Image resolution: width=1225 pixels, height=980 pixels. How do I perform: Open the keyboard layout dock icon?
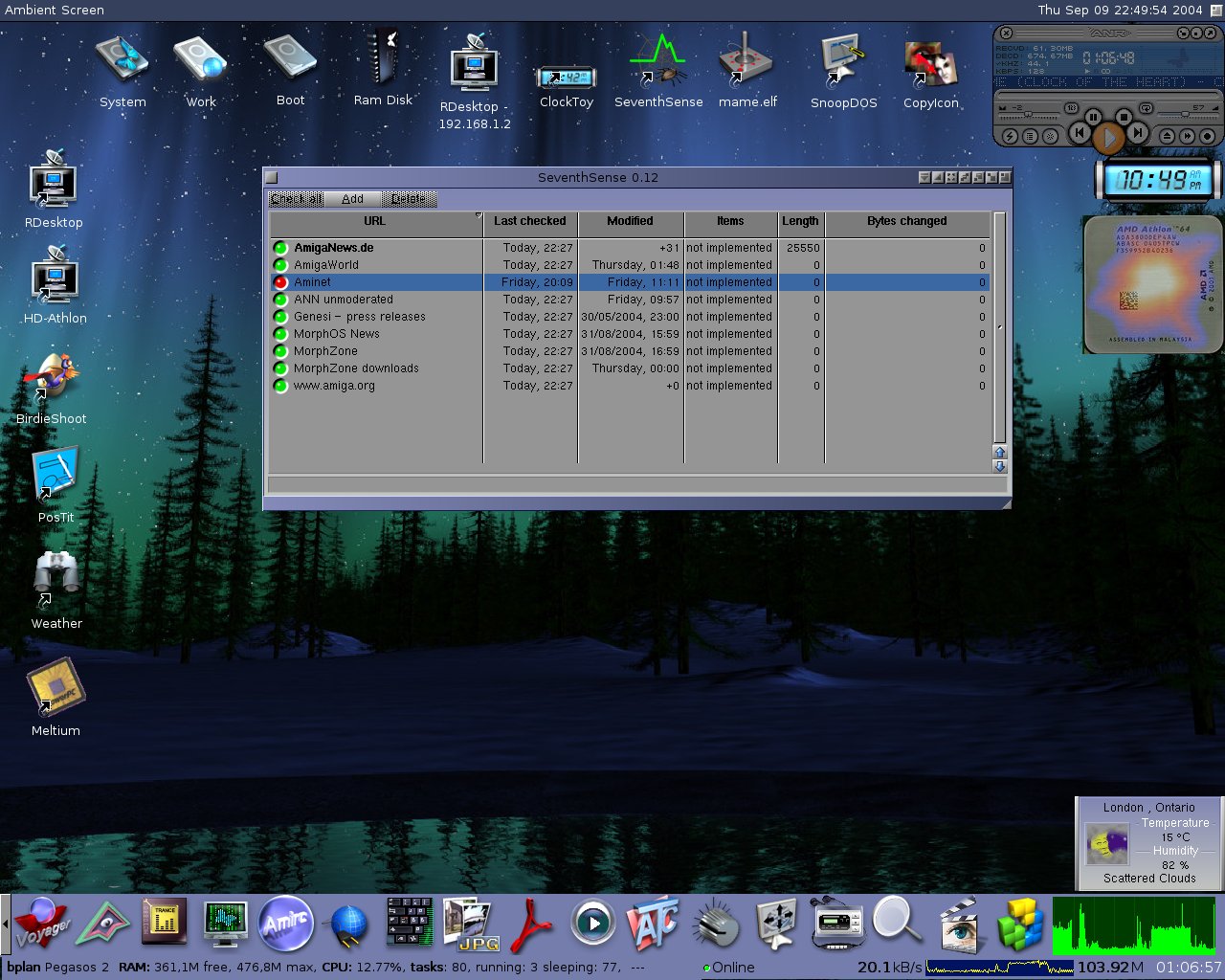pos(410,924)
